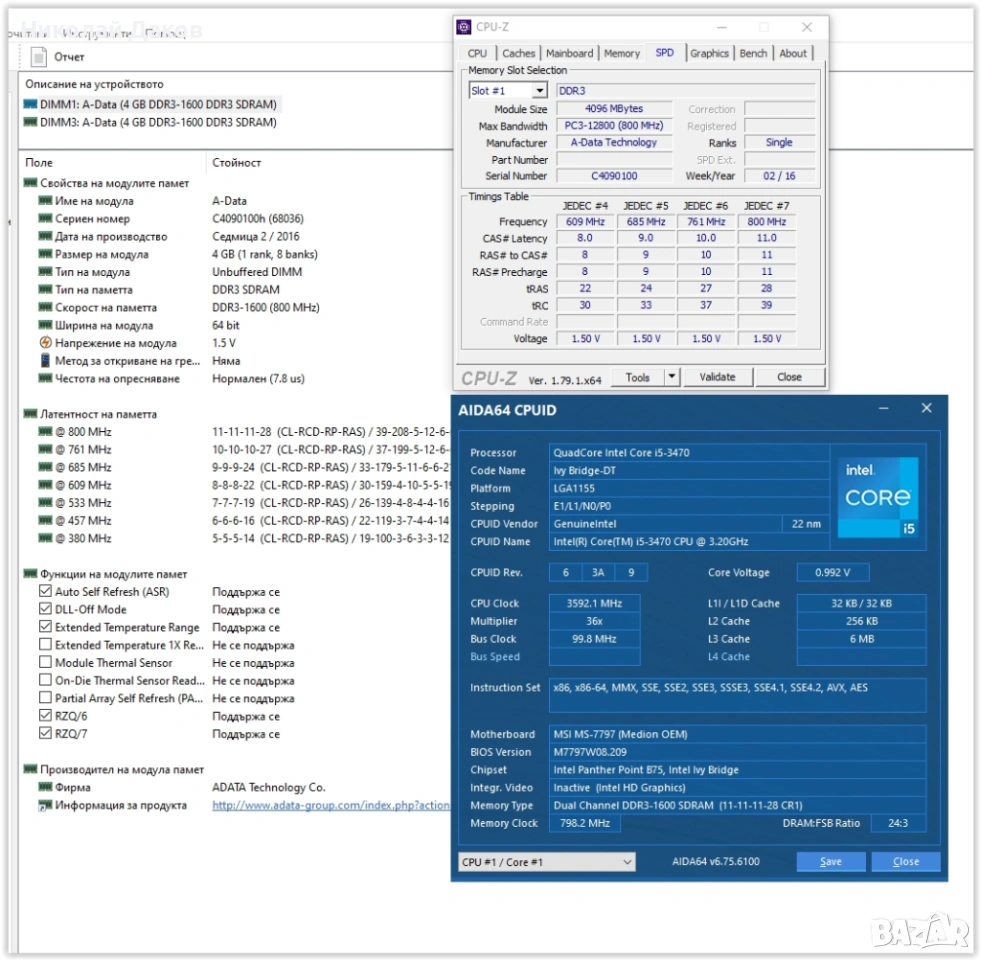Image resolution: width=981 pixels, height=960 pixels.
Task: Toggle the Module Thermal Sensor checkbox
Action: click(x=45, y=663)
